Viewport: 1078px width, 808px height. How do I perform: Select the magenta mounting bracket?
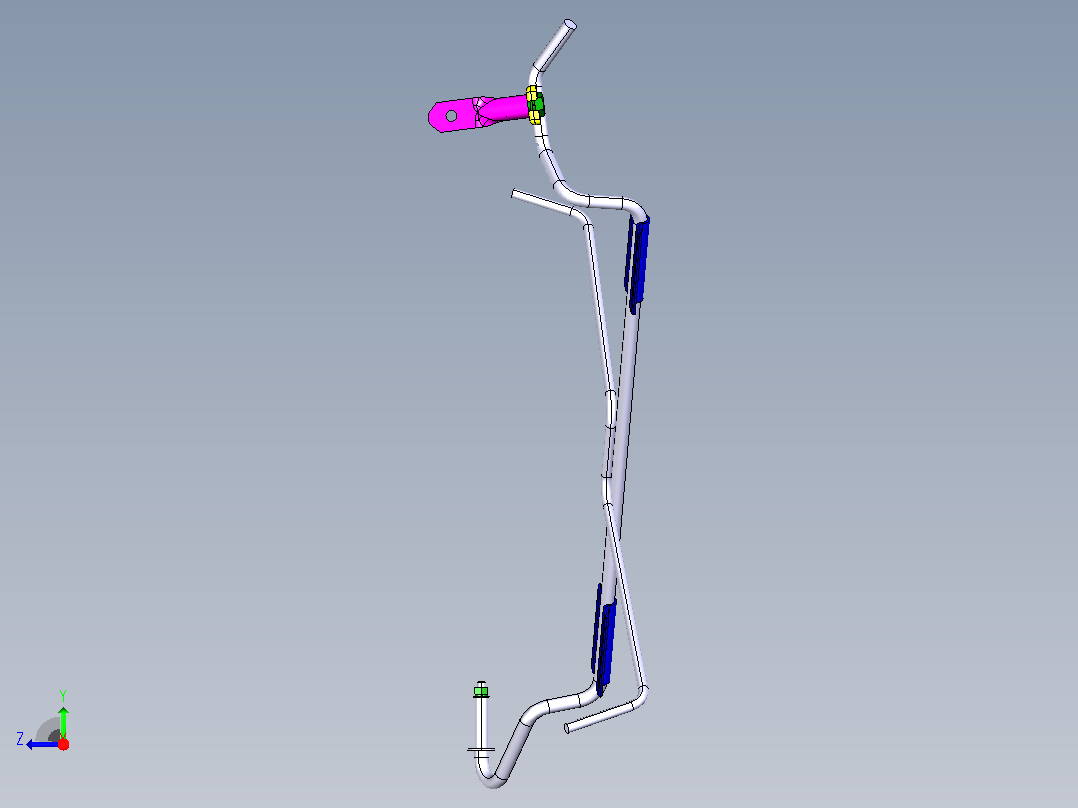click(477, 113)
